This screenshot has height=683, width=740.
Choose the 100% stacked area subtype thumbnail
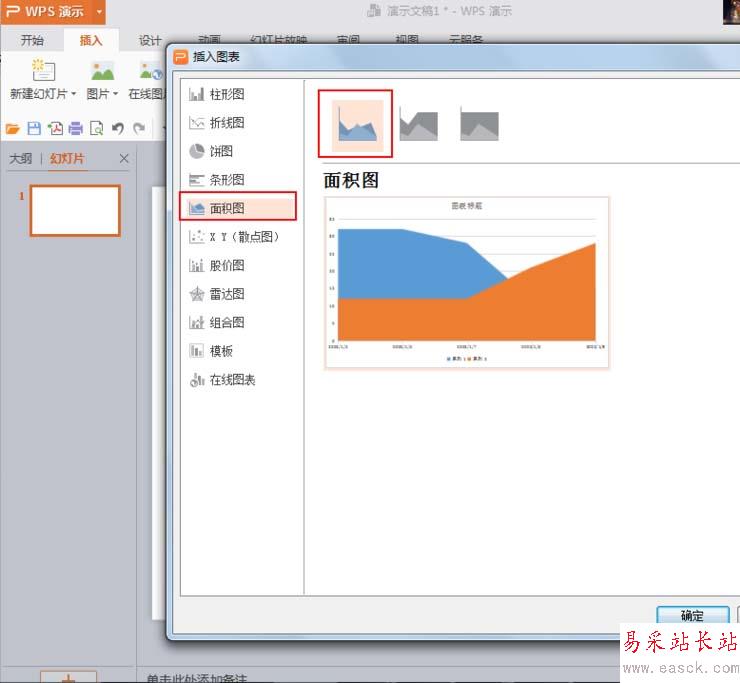pos(479,125)
